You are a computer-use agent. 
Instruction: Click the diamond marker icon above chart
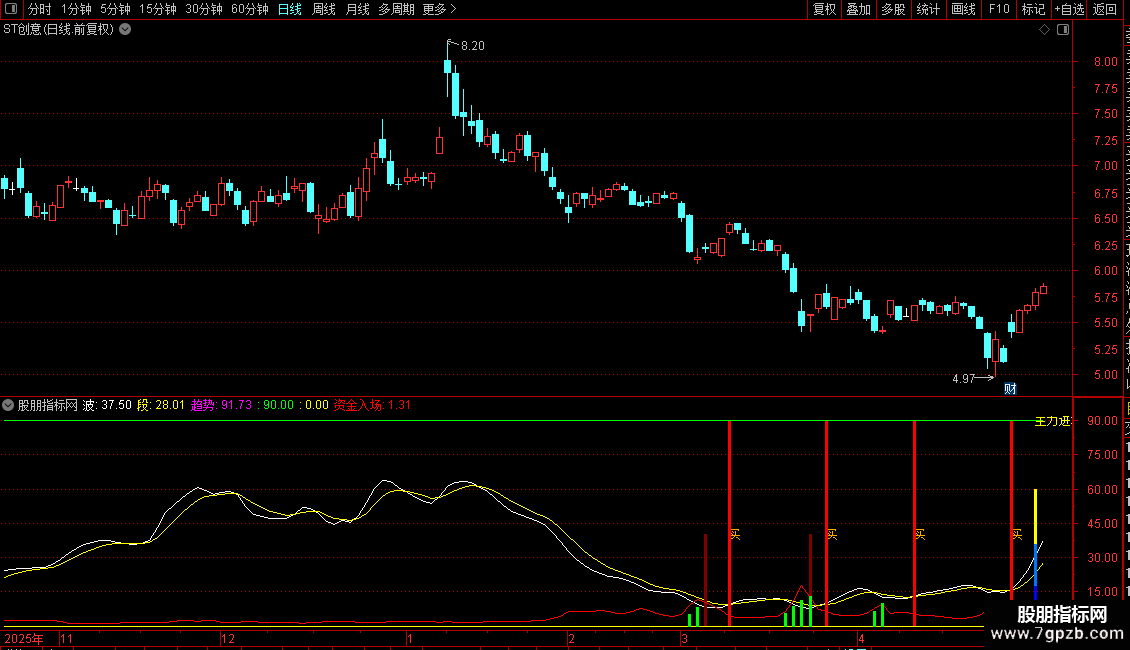click(x=1044, y=30)
